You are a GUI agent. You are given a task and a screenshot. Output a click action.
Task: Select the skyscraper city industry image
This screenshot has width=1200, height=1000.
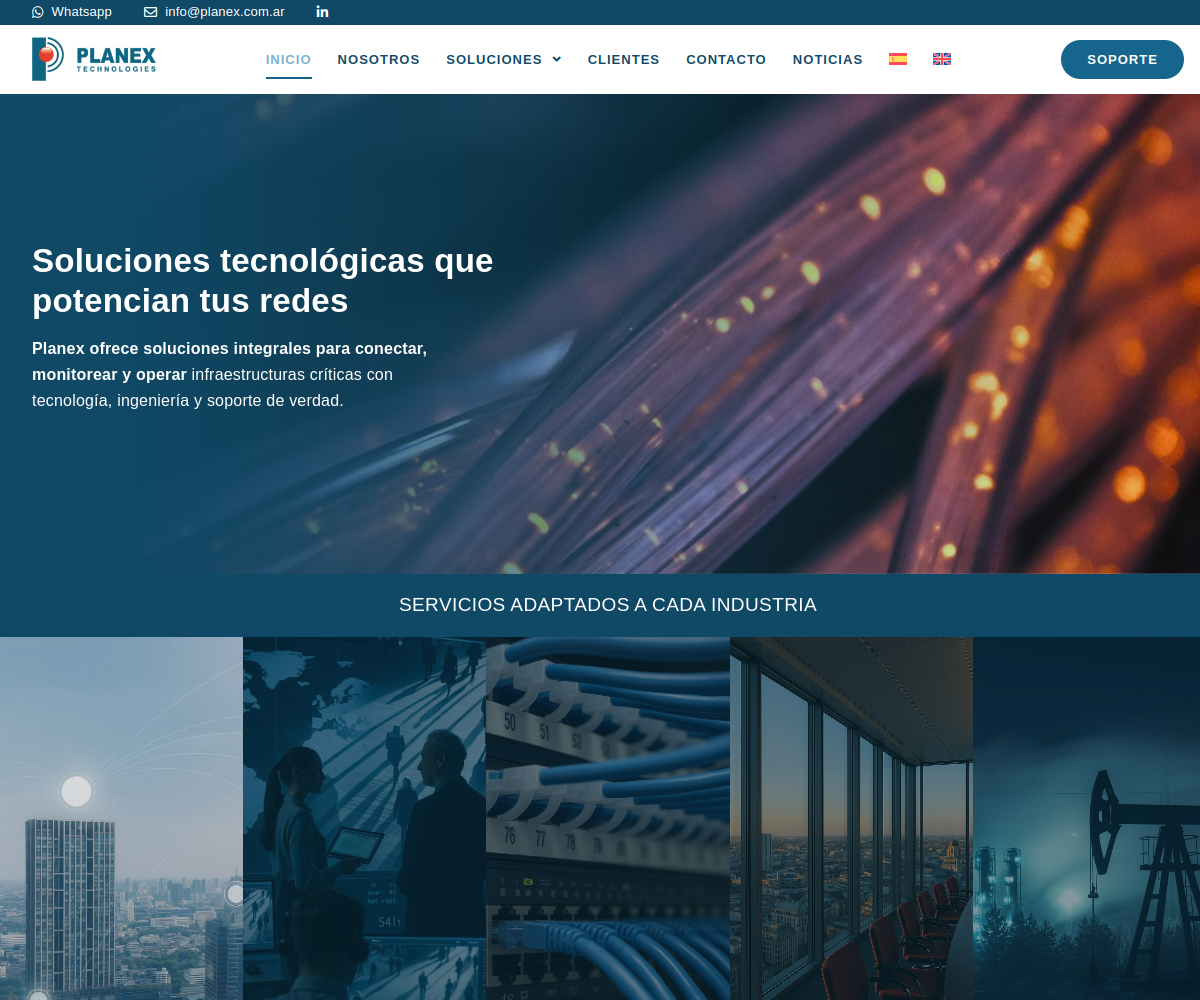[x=121, y=818]
